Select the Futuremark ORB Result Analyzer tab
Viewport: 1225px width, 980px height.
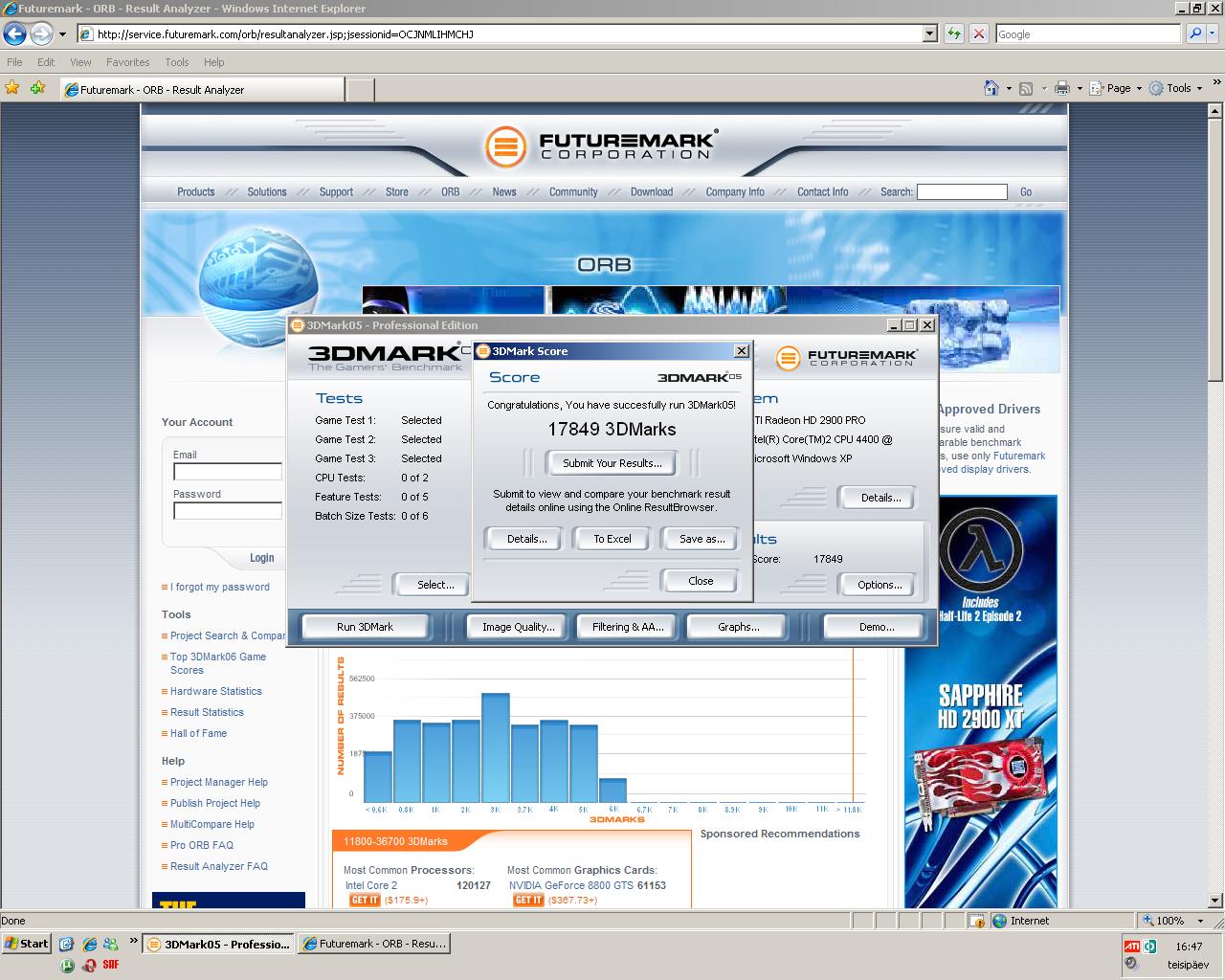click(x=201, y=89)
